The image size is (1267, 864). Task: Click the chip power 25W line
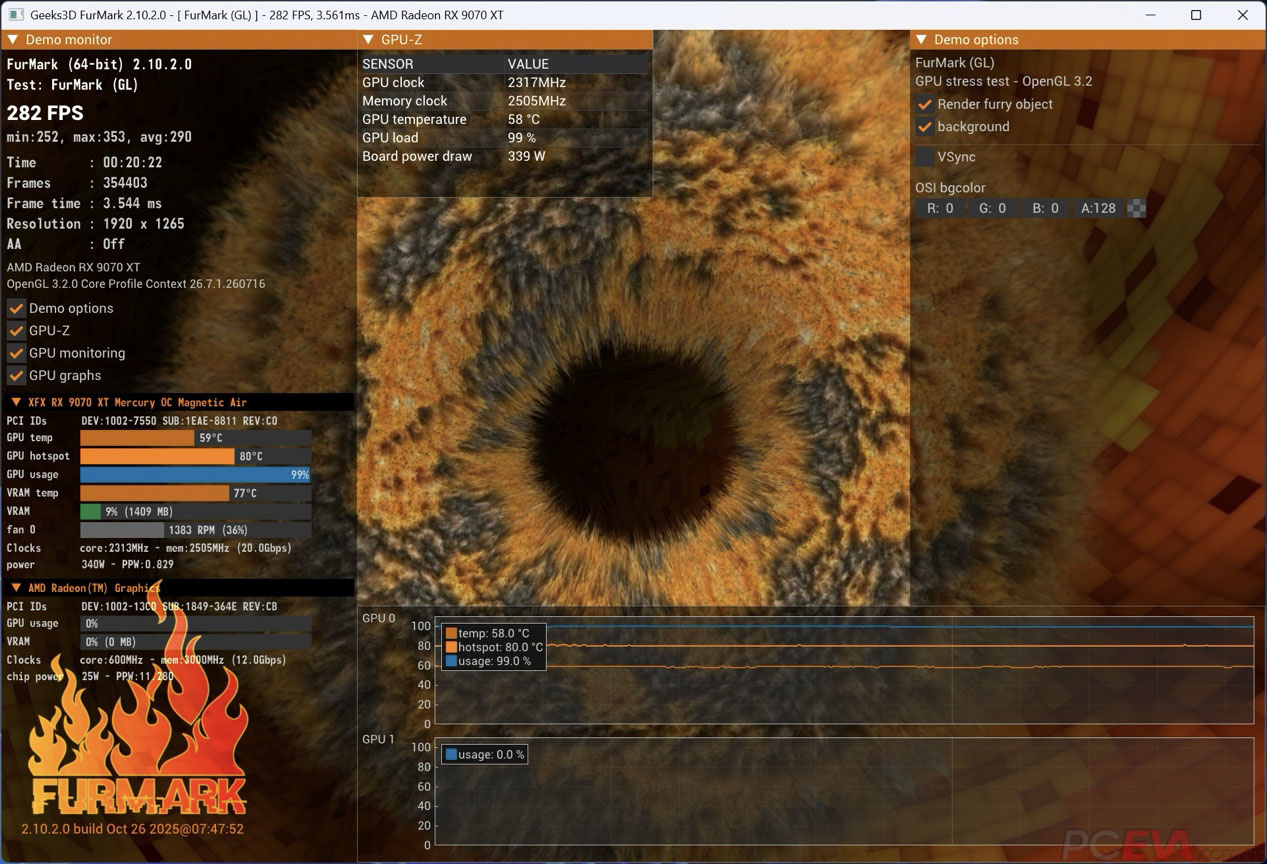(x=90, y=677)
